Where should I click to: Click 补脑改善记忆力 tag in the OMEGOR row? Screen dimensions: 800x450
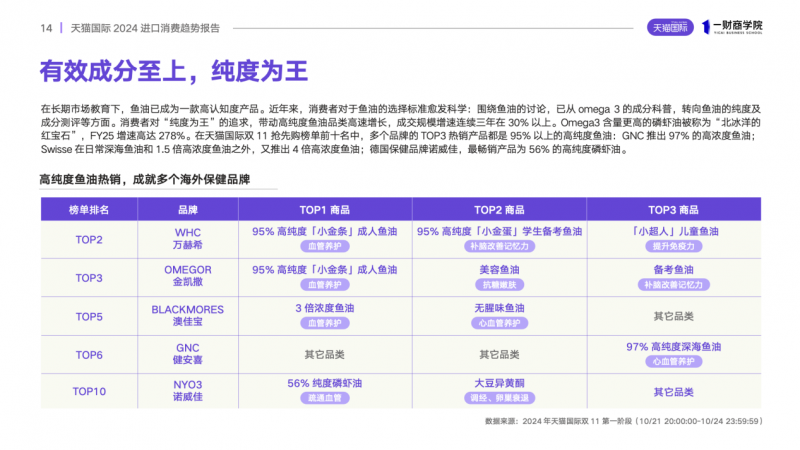pyautogui.click(x=673, y=285)
